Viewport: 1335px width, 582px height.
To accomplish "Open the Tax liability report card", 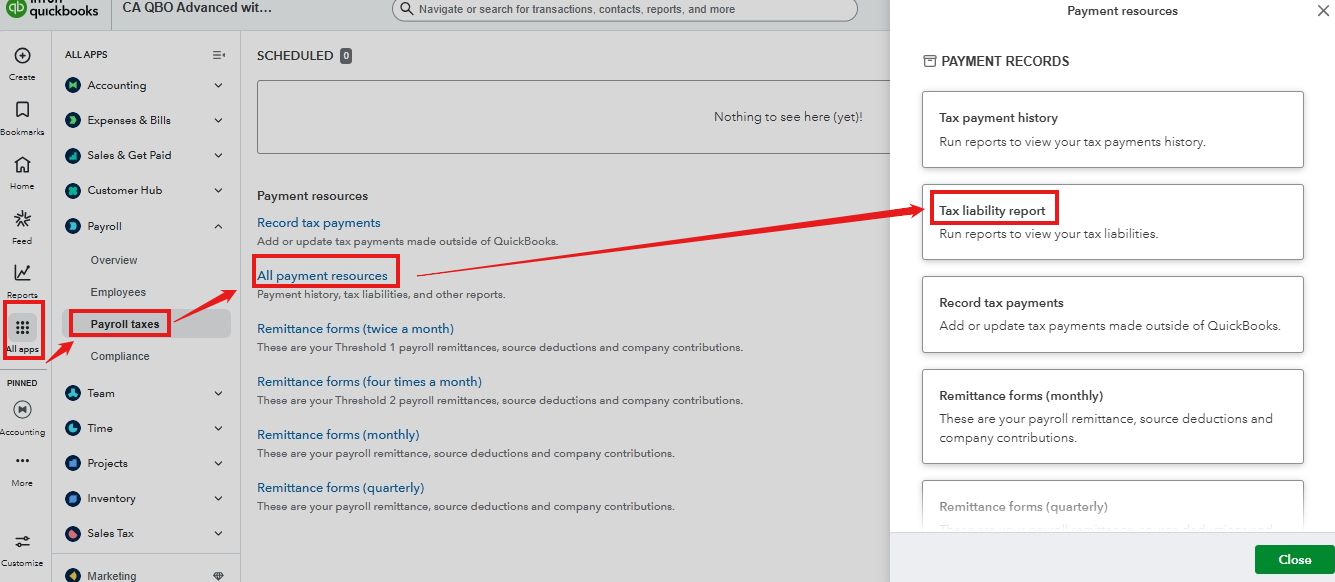I will click(1112, 222).
